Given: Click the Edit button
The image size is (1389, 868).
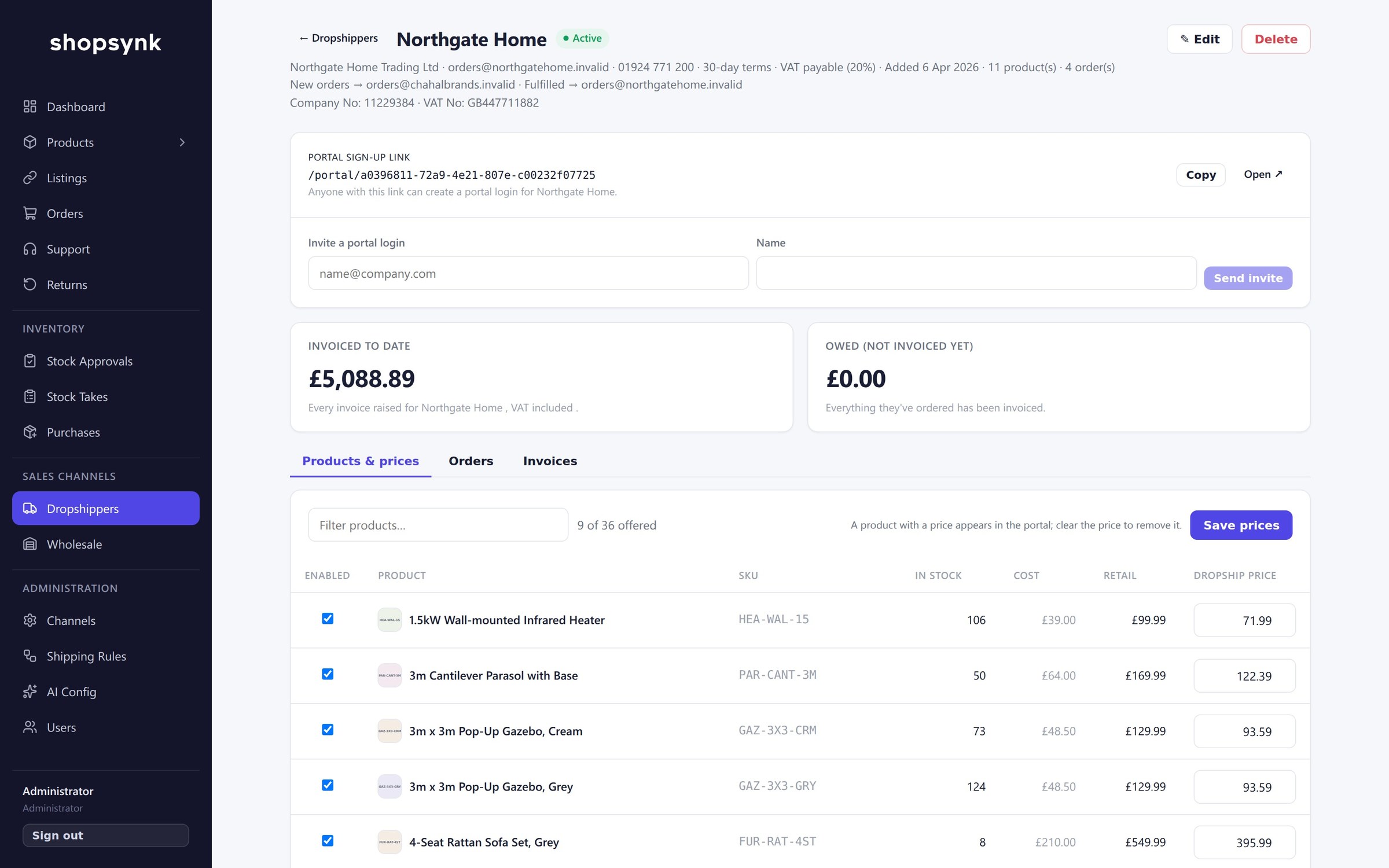Looking at the screenshot, I should click(x=1199, y=39).
